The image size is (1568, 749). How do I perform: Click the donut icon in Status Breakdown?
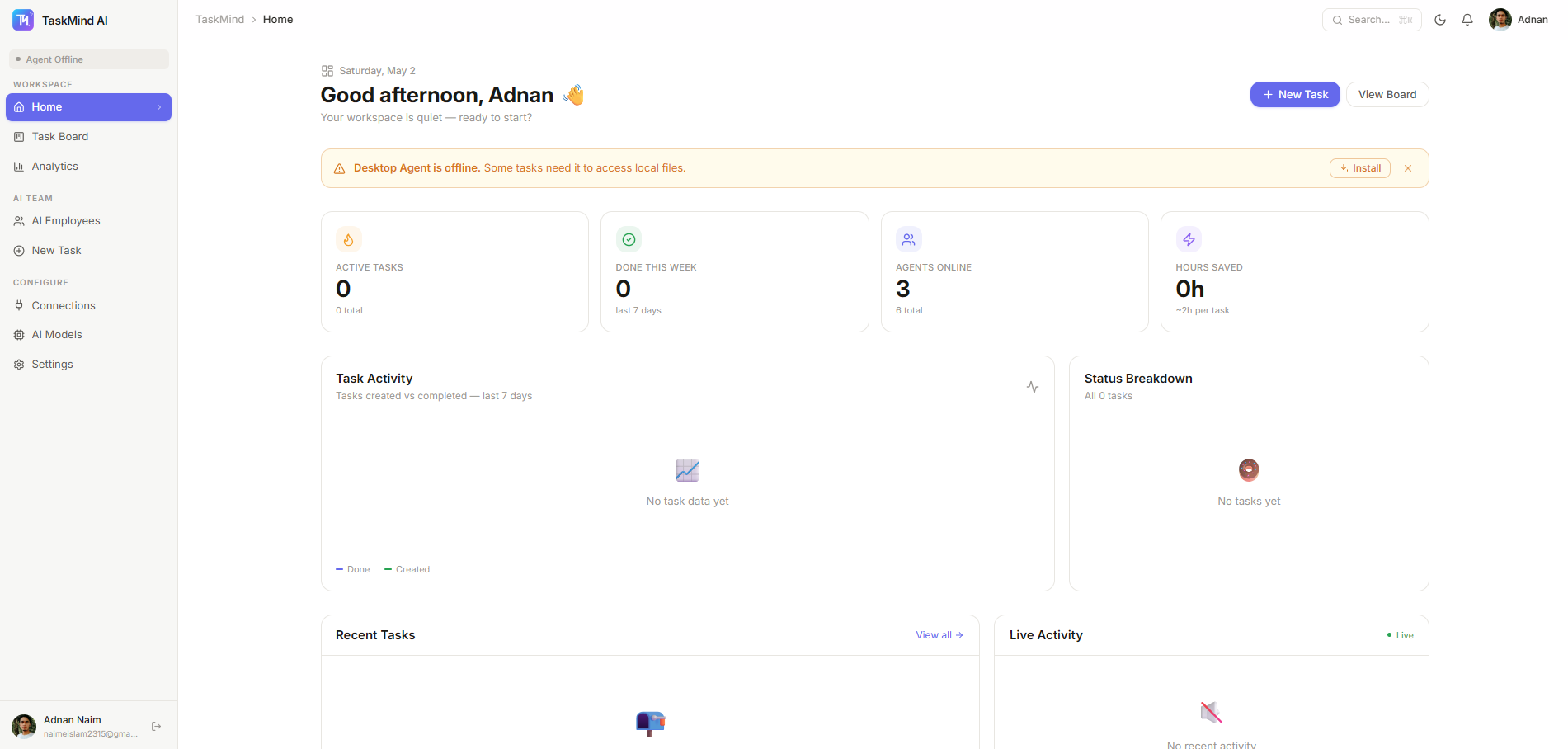point(1249,470)
